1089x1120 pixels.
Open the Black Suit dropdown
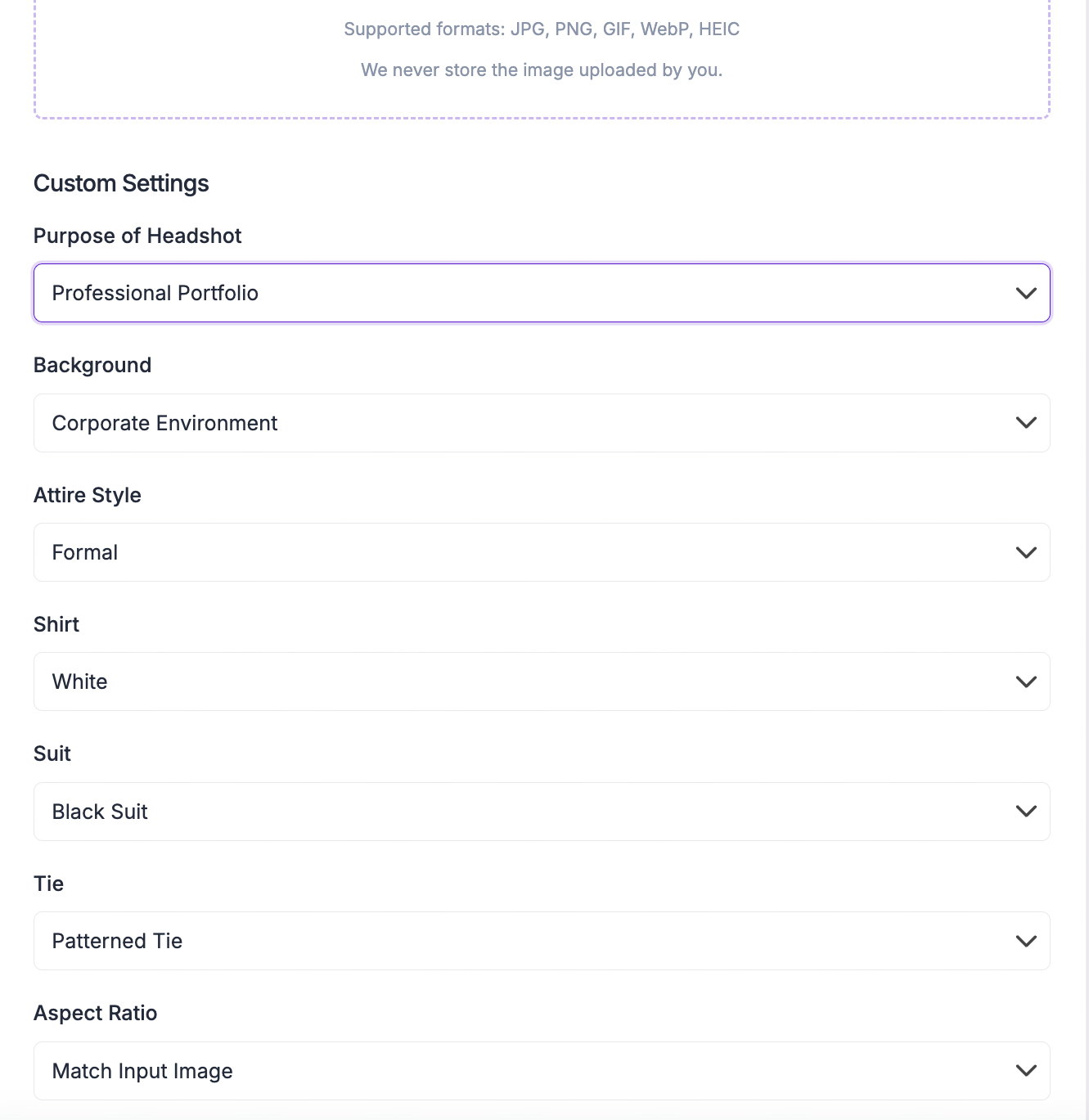coord(542,812)
